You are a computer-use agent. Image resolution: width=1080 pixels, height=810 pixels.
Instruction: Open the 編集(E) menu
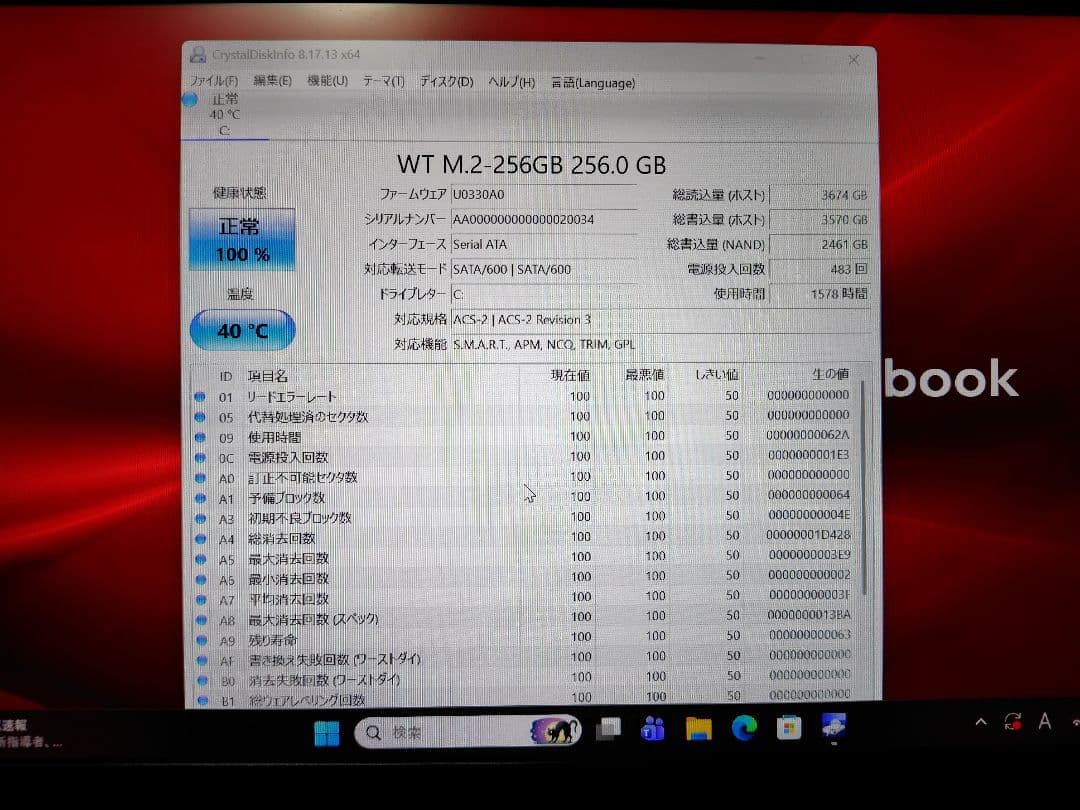pyautogui.click(x=272, y=81)
